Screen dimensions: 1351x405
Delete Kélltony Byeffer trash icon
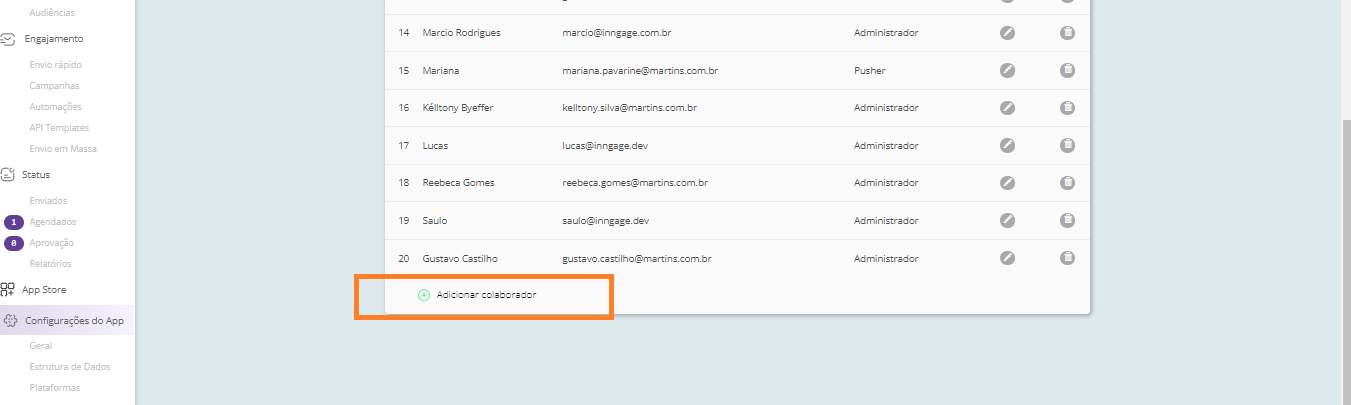(1067, 108)
